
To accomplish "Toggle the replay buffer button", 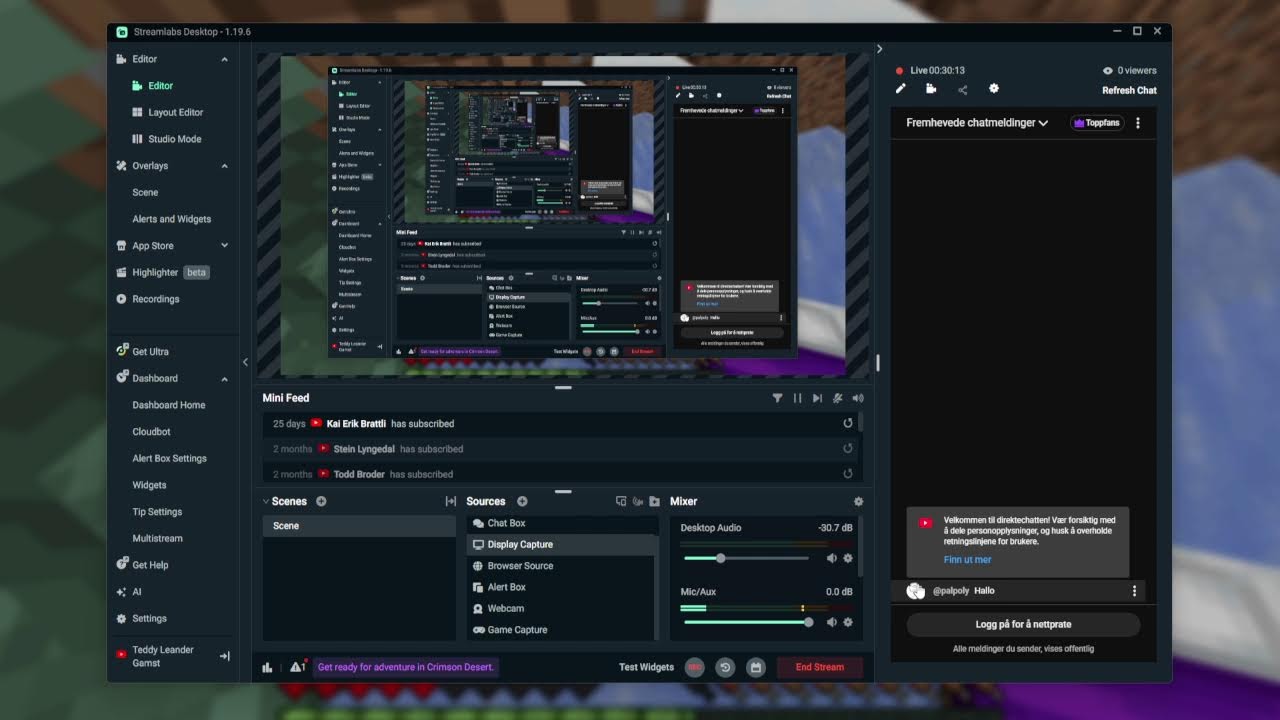I will [x=725, y=667].
